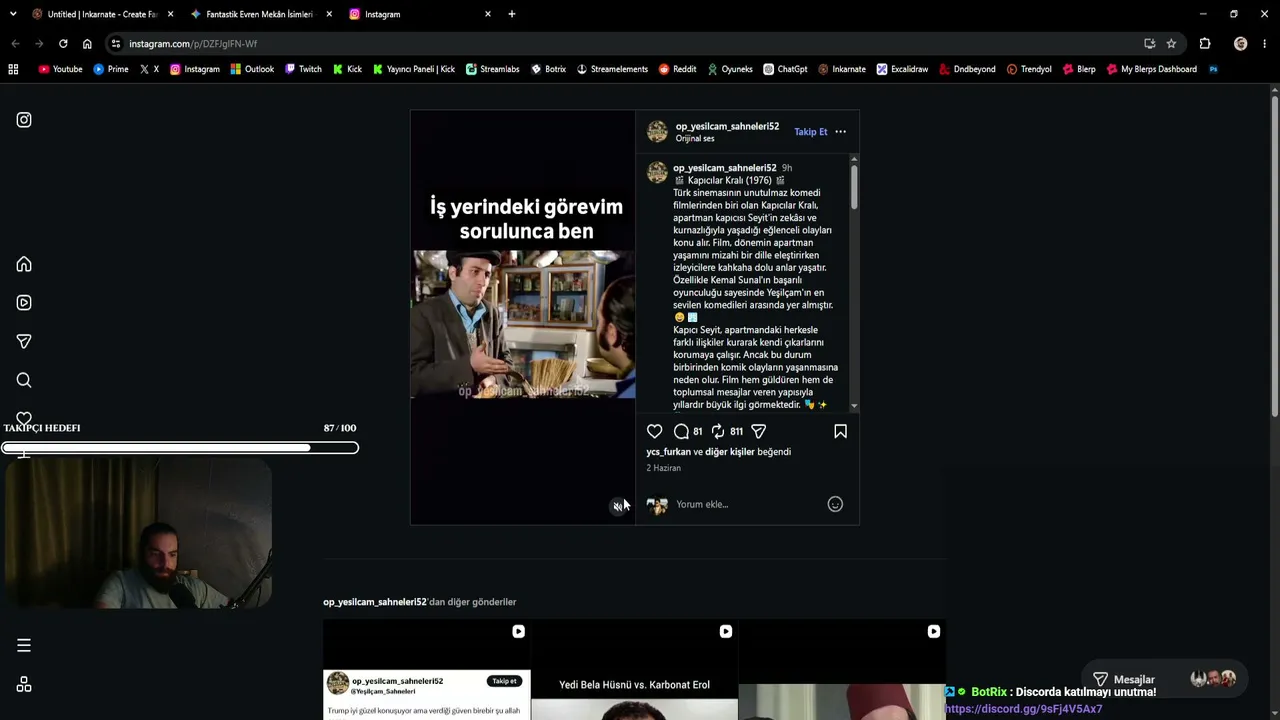
Task: Open the Reddit bookmark
Action: coord(677,69)
